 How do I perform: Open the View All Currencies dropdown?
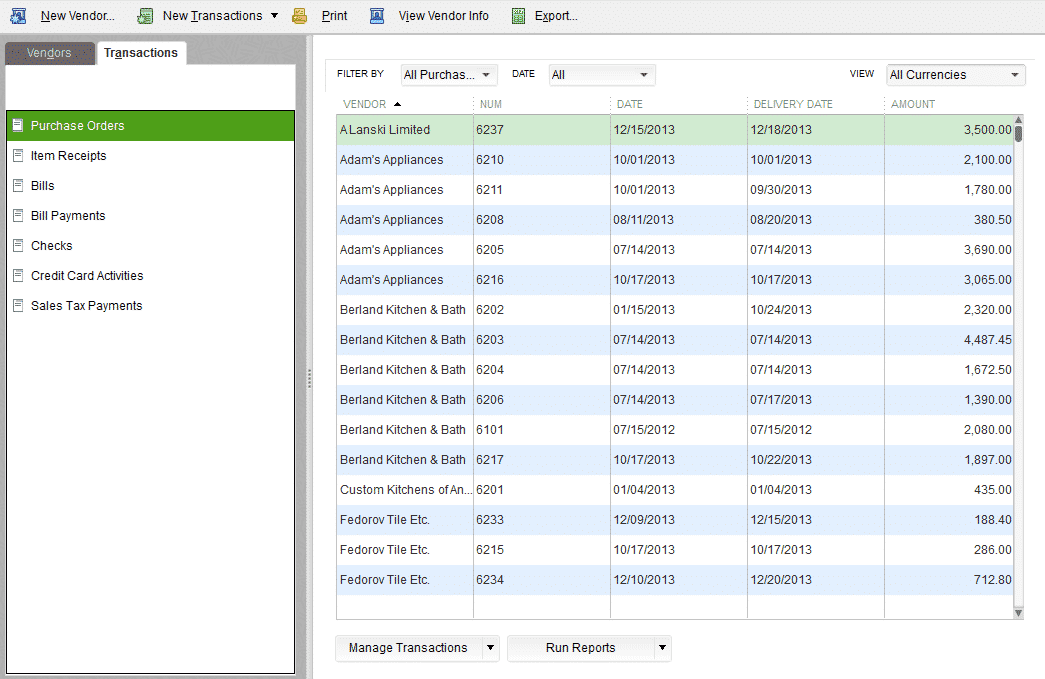click(x=955, y=75)
